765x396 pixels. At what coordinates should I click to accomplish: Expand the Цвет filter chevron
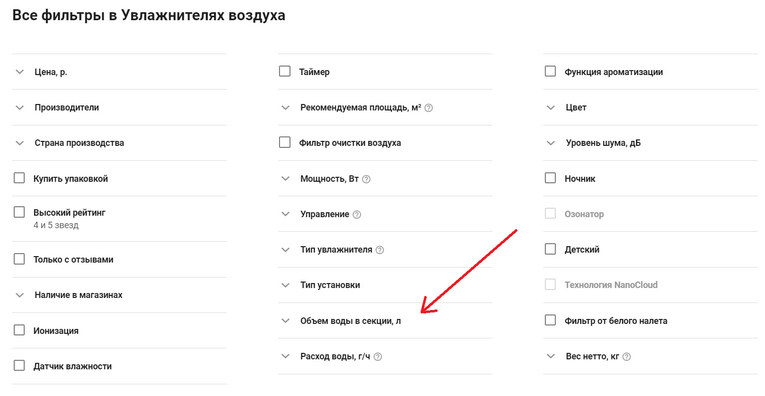551,107
